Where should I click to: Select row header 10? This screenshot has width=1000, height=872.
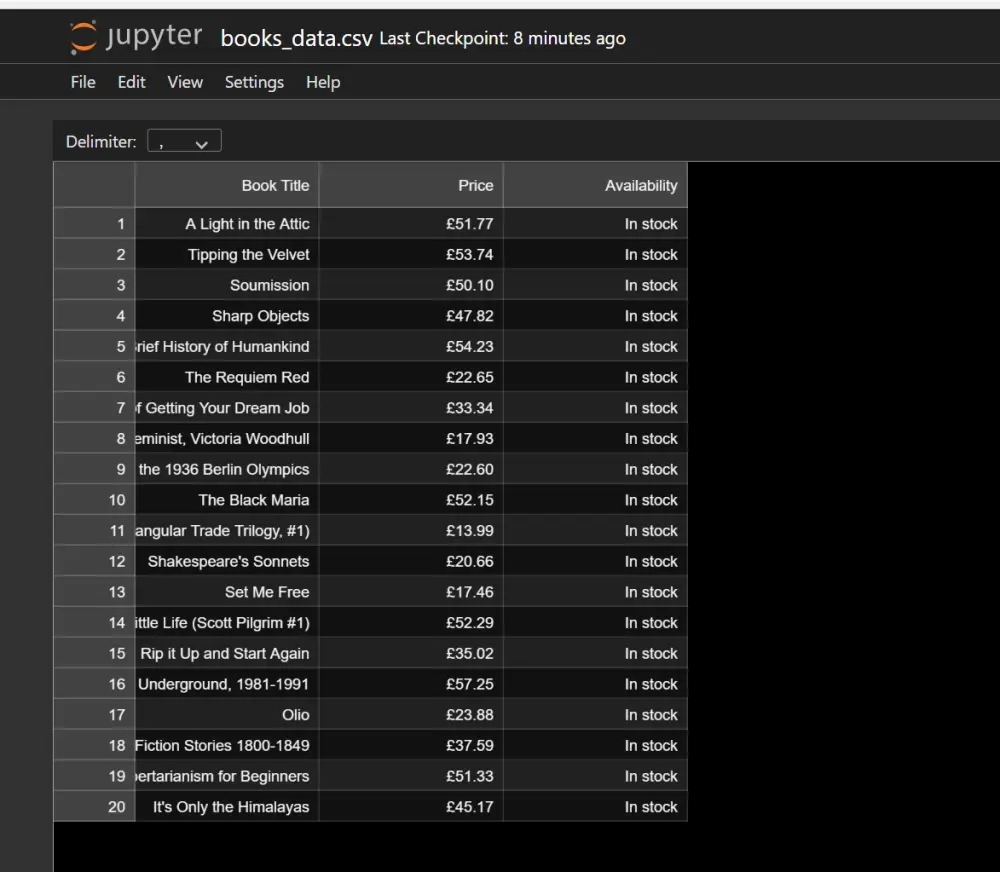coord(94,500)
